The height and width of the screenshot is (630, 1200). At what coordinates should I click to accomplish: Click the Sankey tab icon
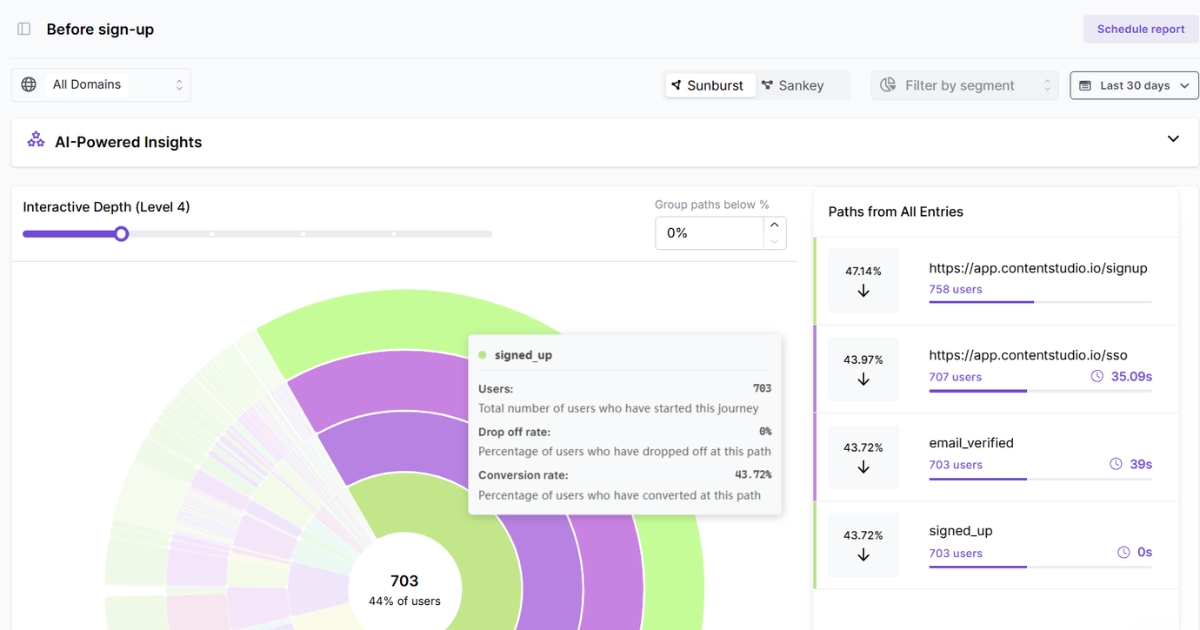tap(767, 85)
